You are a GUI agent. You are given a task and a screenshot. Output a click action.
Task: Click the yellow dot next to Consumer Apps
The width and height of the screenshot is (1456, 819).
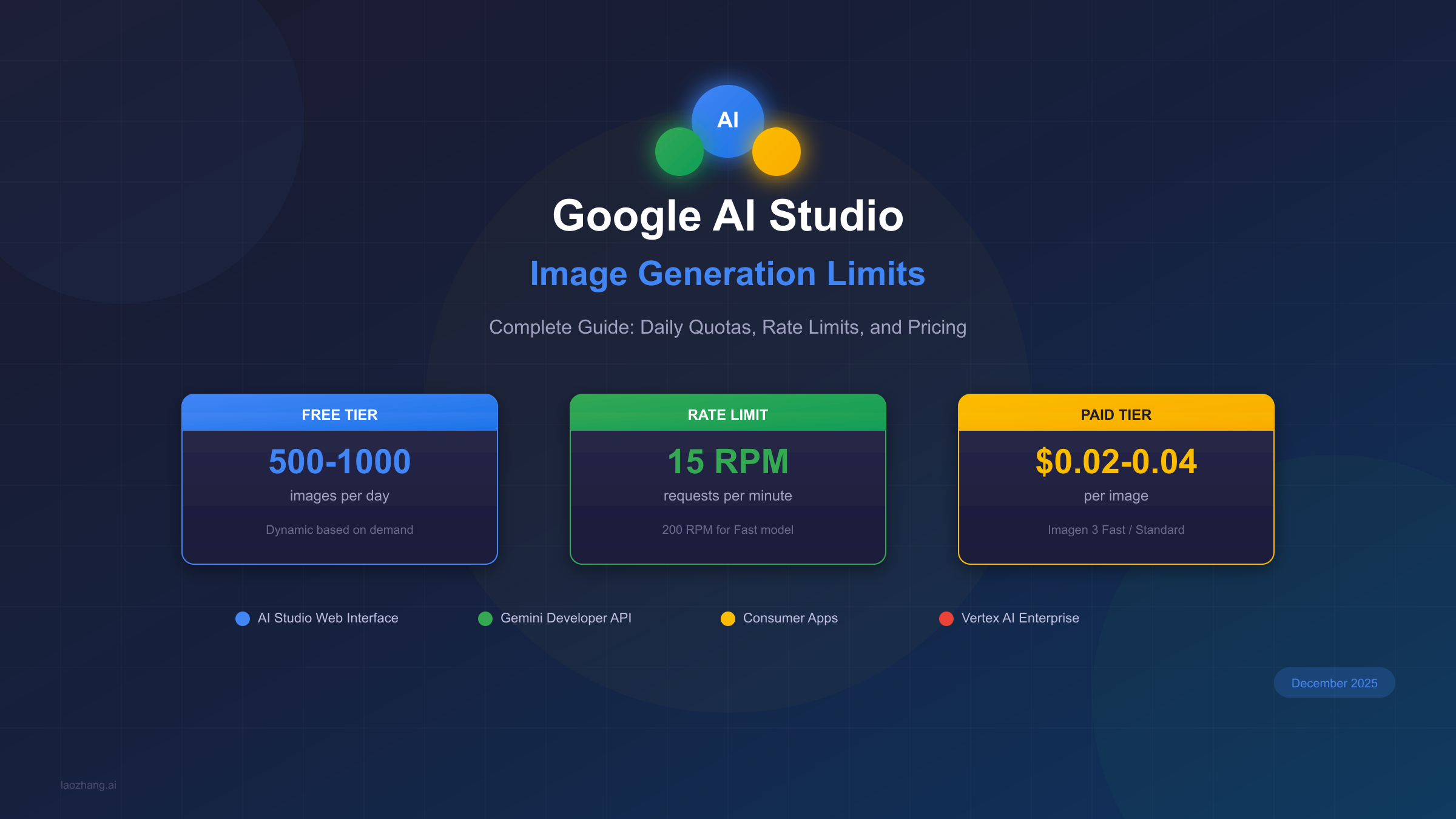point(728,619)
